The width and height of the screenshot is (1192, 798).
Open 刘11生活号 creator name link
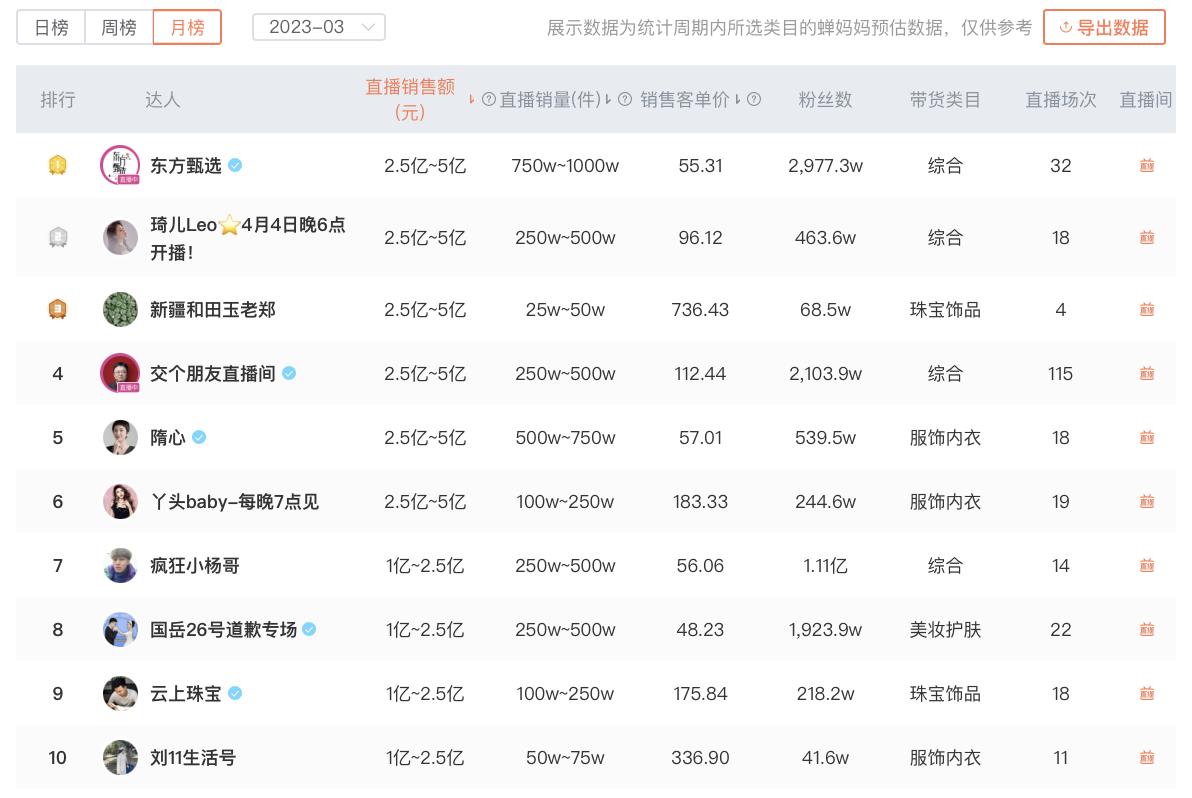tap(193, 758)
